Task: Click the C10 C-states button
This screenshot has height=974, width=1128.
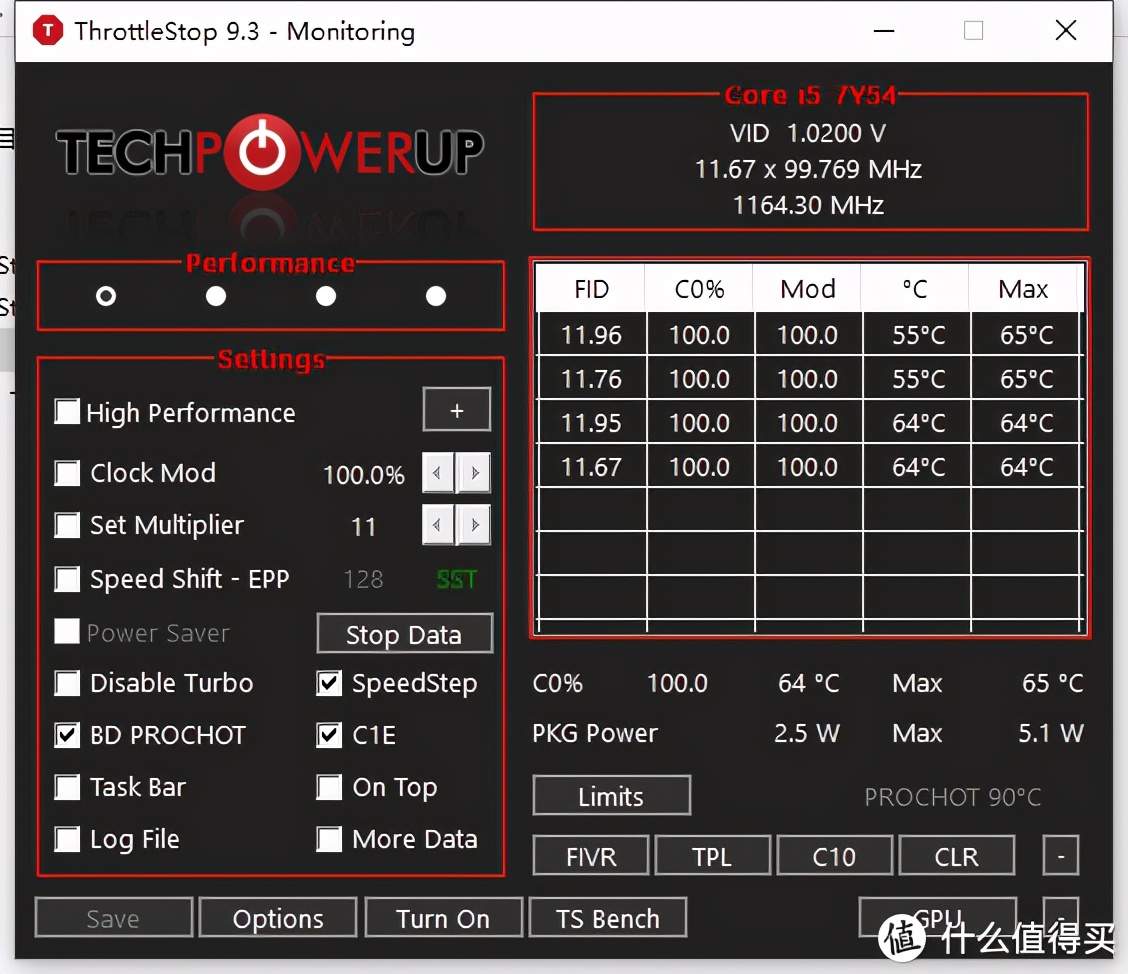Action: click(x=834, y=856)
